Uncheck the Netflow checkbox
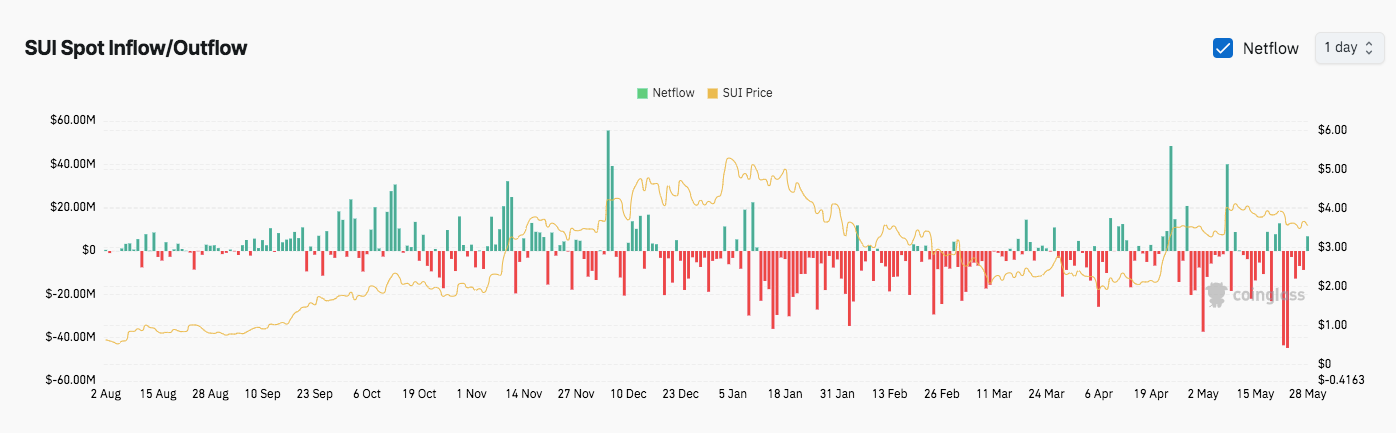Screen dimensions: 1396x433 pos(1222,48)
